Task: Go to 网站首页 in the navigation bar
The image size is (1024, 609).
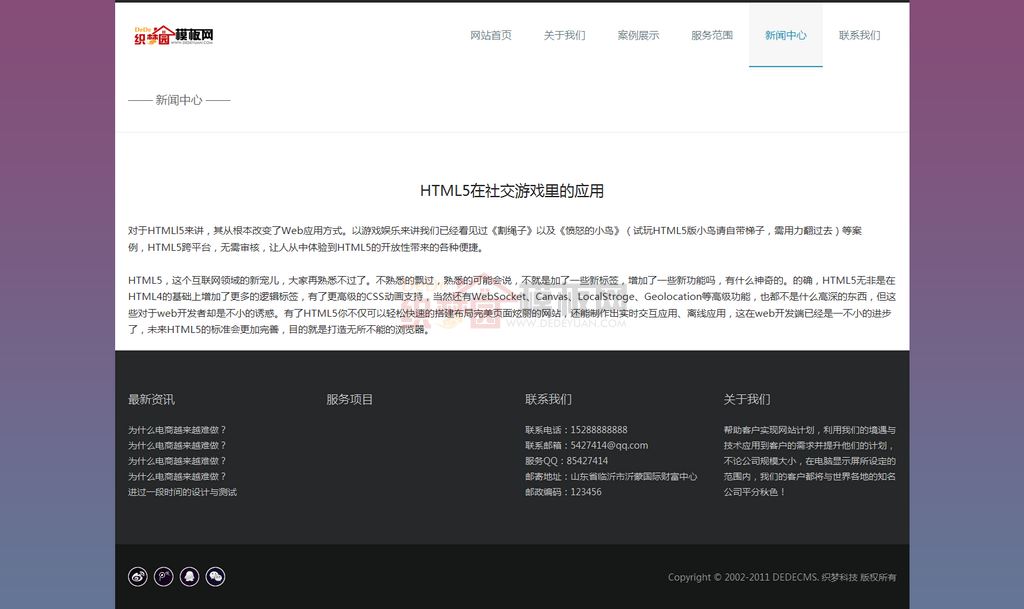Action: 491,35
